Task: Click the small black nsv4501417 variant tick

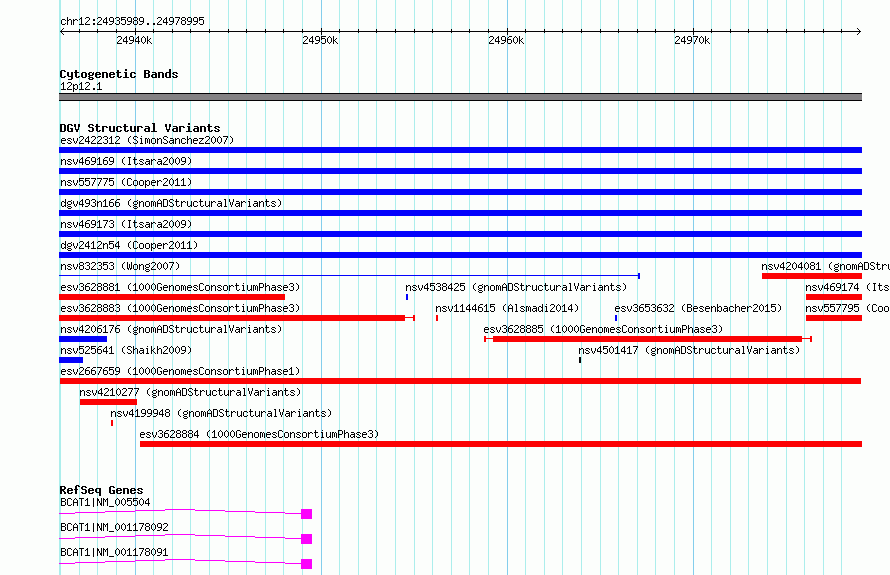Action: [580, 360]
